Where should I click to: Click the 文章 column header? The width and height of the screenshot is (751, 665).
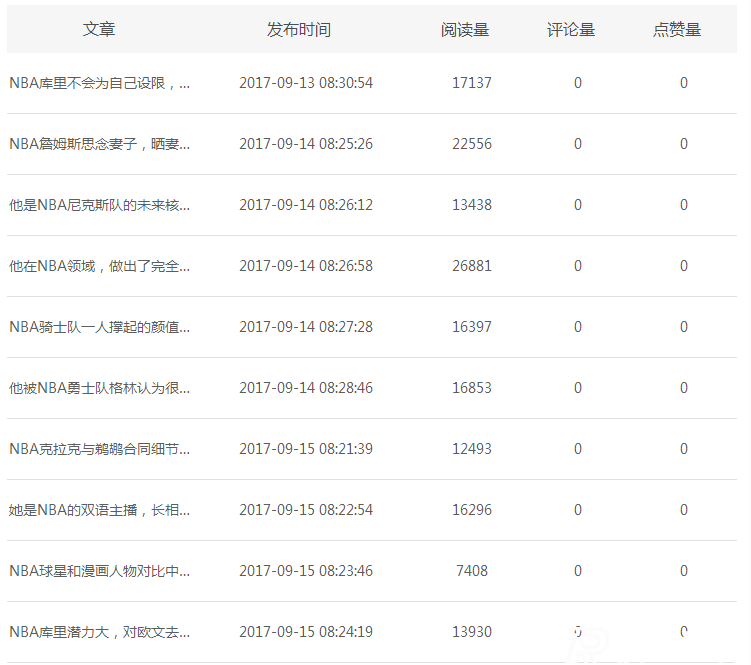tap(99, 30)
